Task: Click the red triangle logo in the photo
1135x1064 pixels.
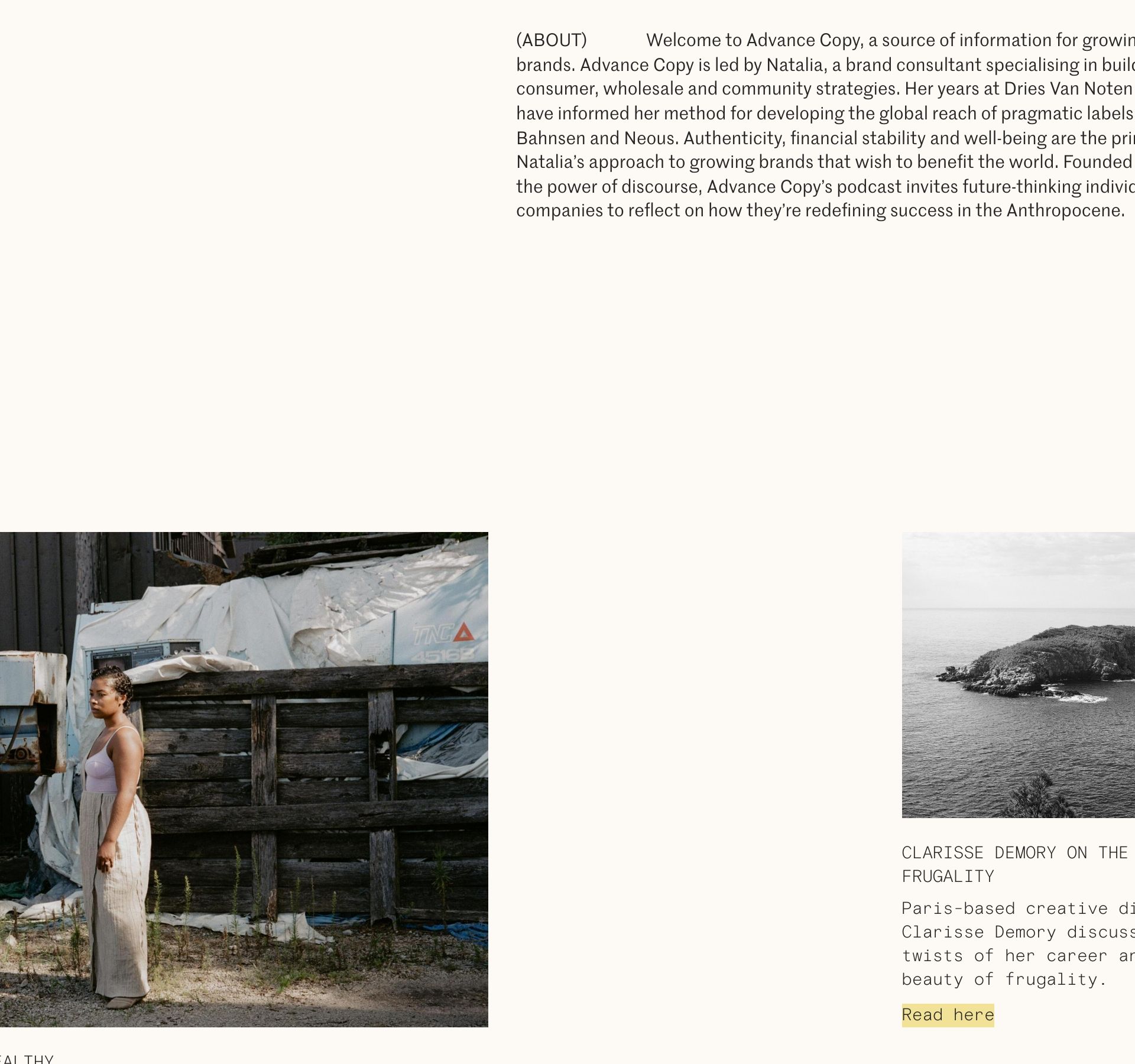Action: 463,632
